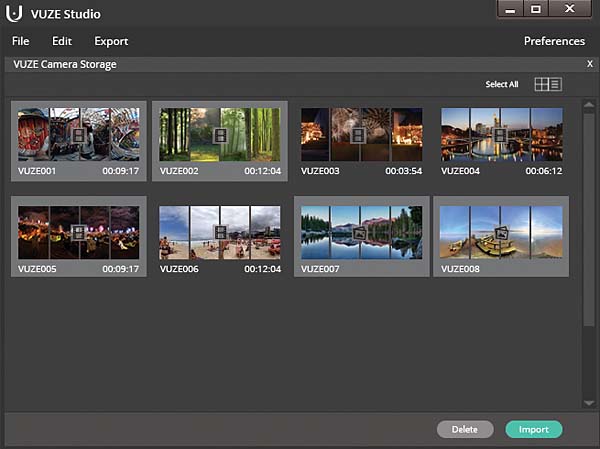Click the VUZE Camera Storage title
Image resolution: width=600 pixels, height=449 pixels.
click(x=65, y=64)
